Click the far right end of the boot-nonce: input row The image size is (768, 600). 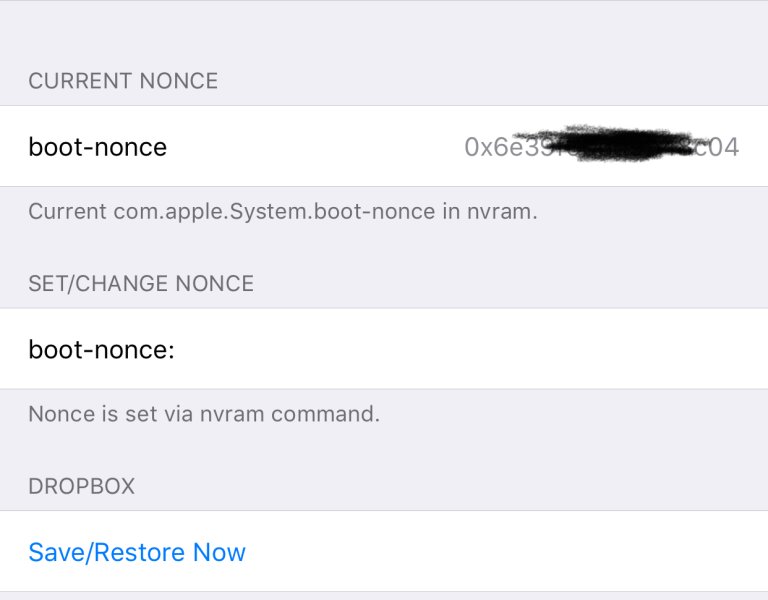pos(730,349)
